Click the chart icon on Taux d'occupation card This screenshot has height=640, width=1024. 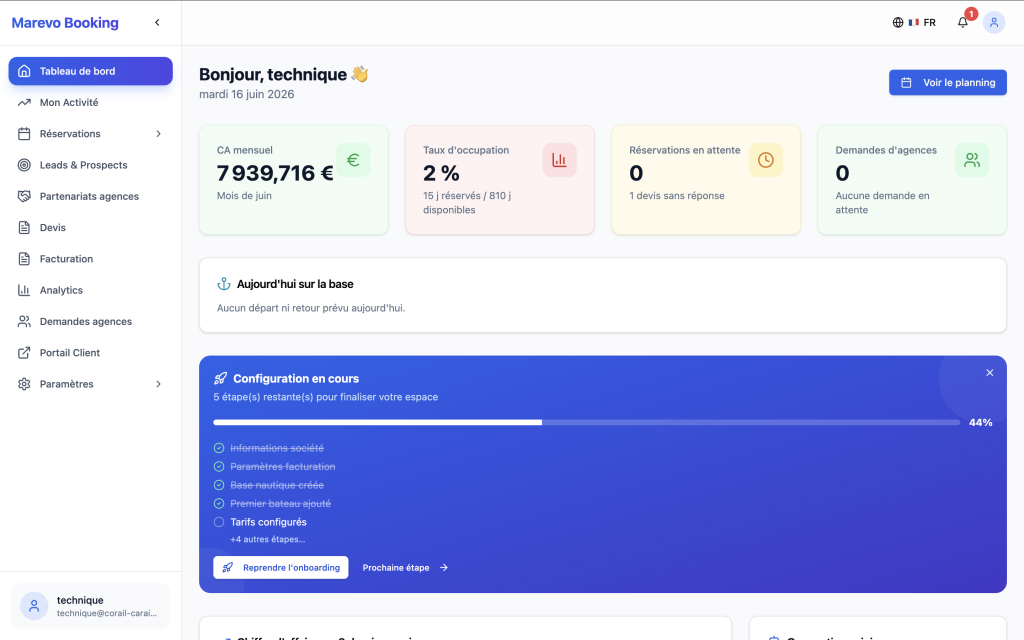tap(560, 160)
